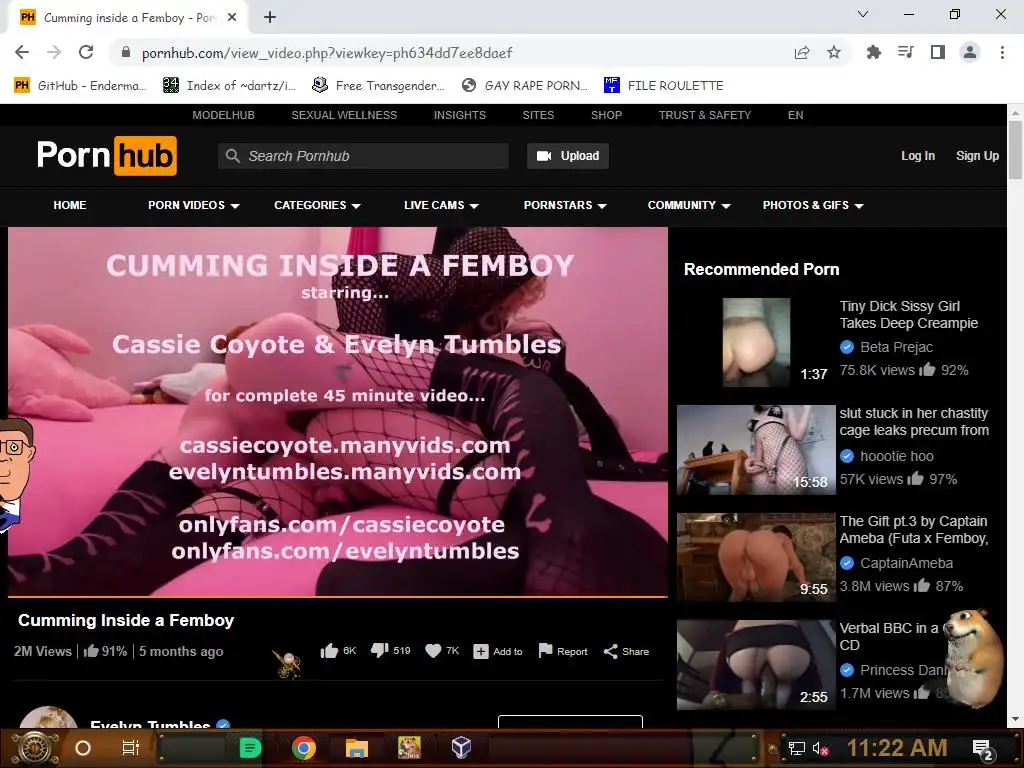
Task: Click the video progress bar under the player
Action: point(338,596)
